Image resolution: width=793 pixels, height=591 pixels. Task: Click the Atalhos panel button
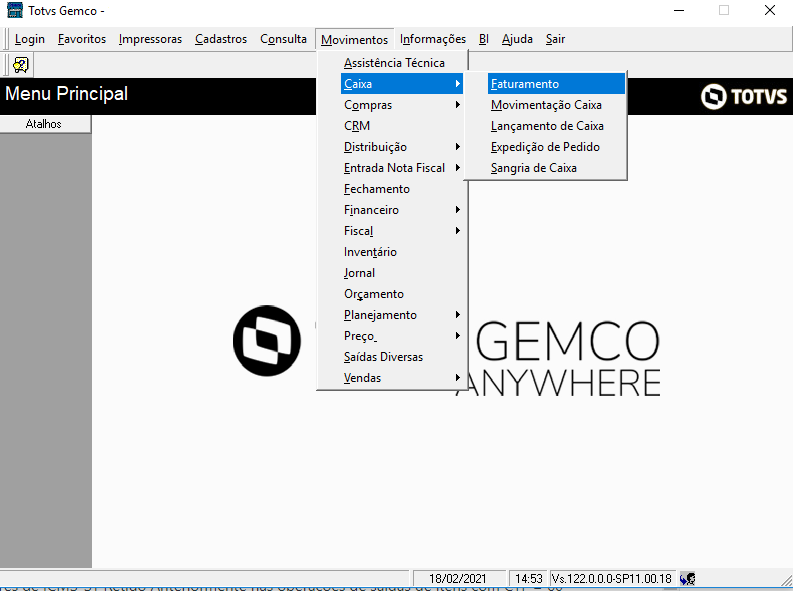(45, 124)
